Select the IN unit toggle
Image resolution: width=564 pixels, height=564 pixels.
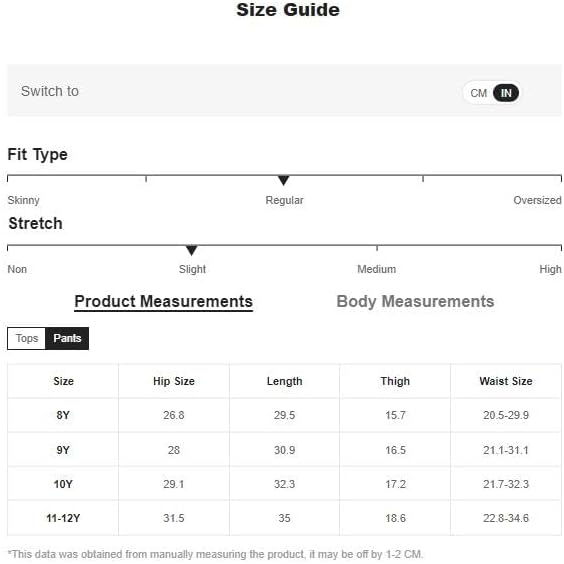tap(506, 93)
